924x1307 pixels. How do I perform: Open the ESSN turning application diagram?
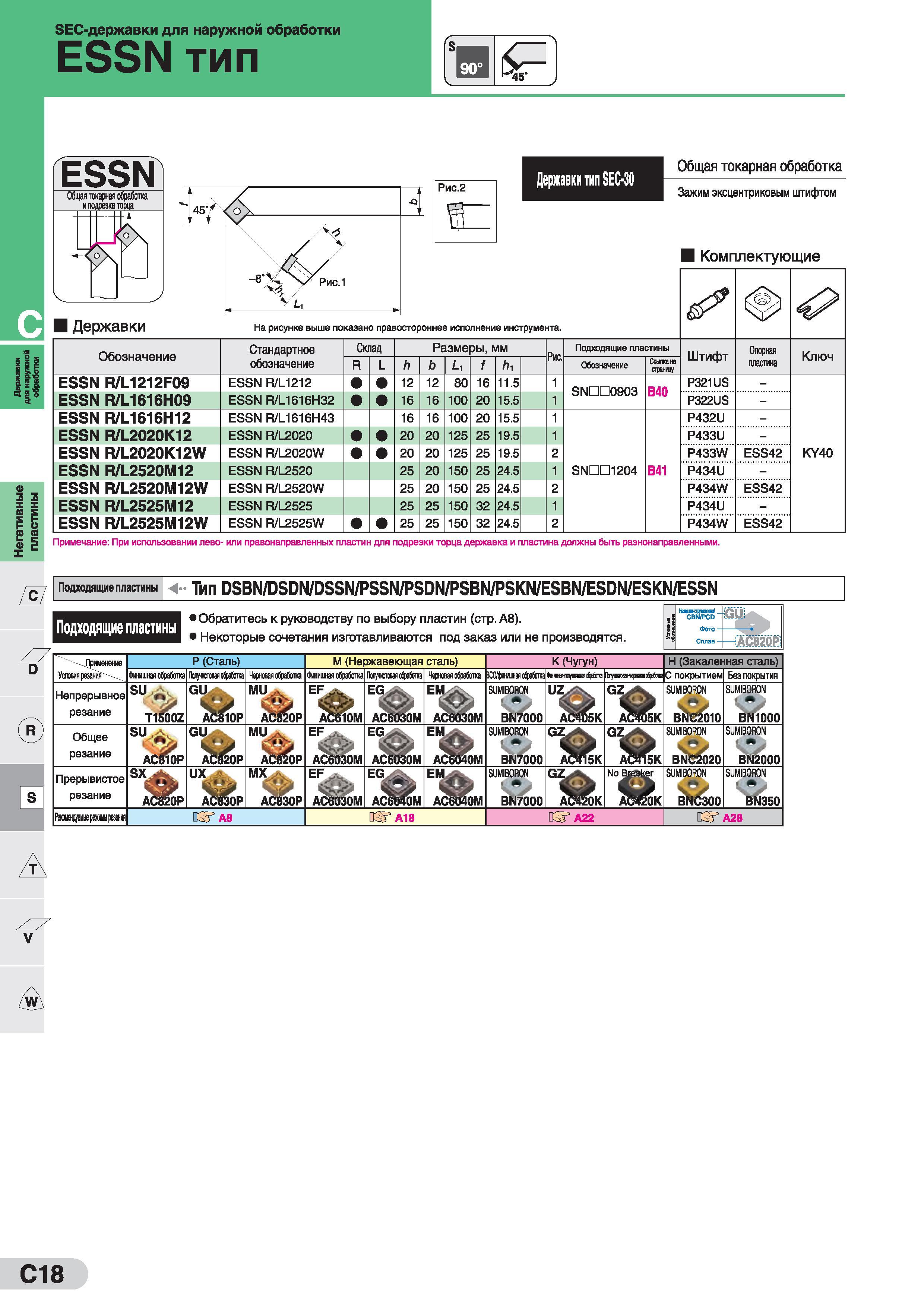pos(108,229)
